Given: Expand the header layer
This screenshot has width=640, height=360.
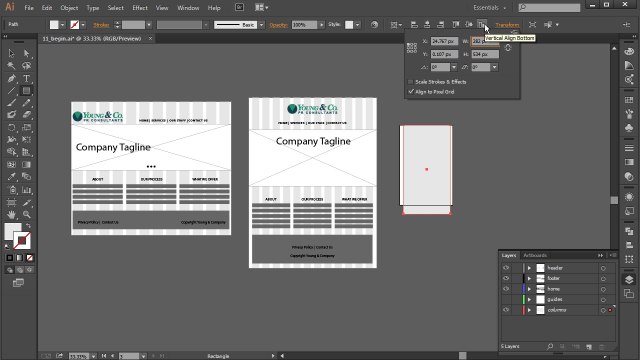Looking at the screenshot, I should [x=529, y=268].
